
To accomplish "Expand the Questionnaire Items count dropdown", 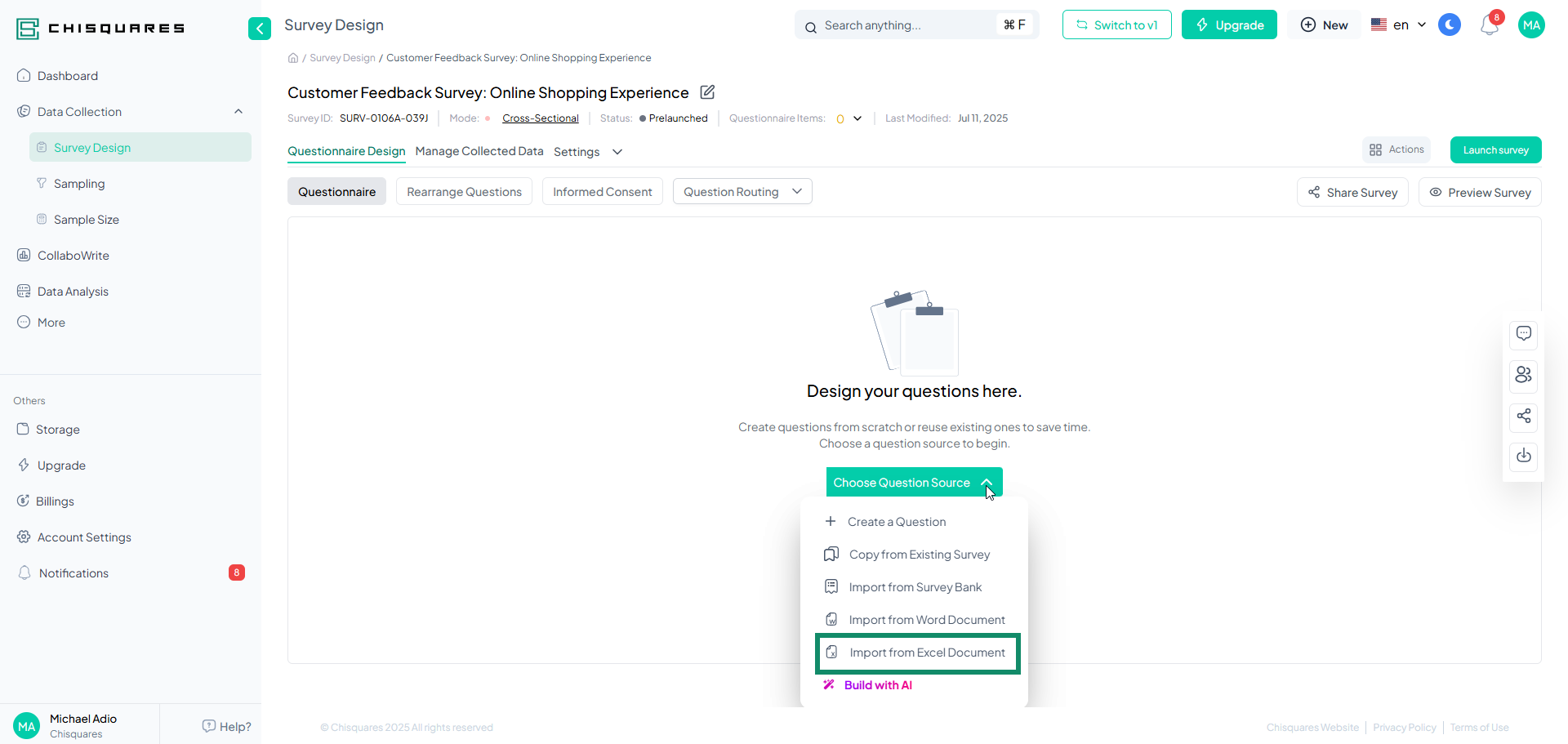I will click(x=857, y=118).
